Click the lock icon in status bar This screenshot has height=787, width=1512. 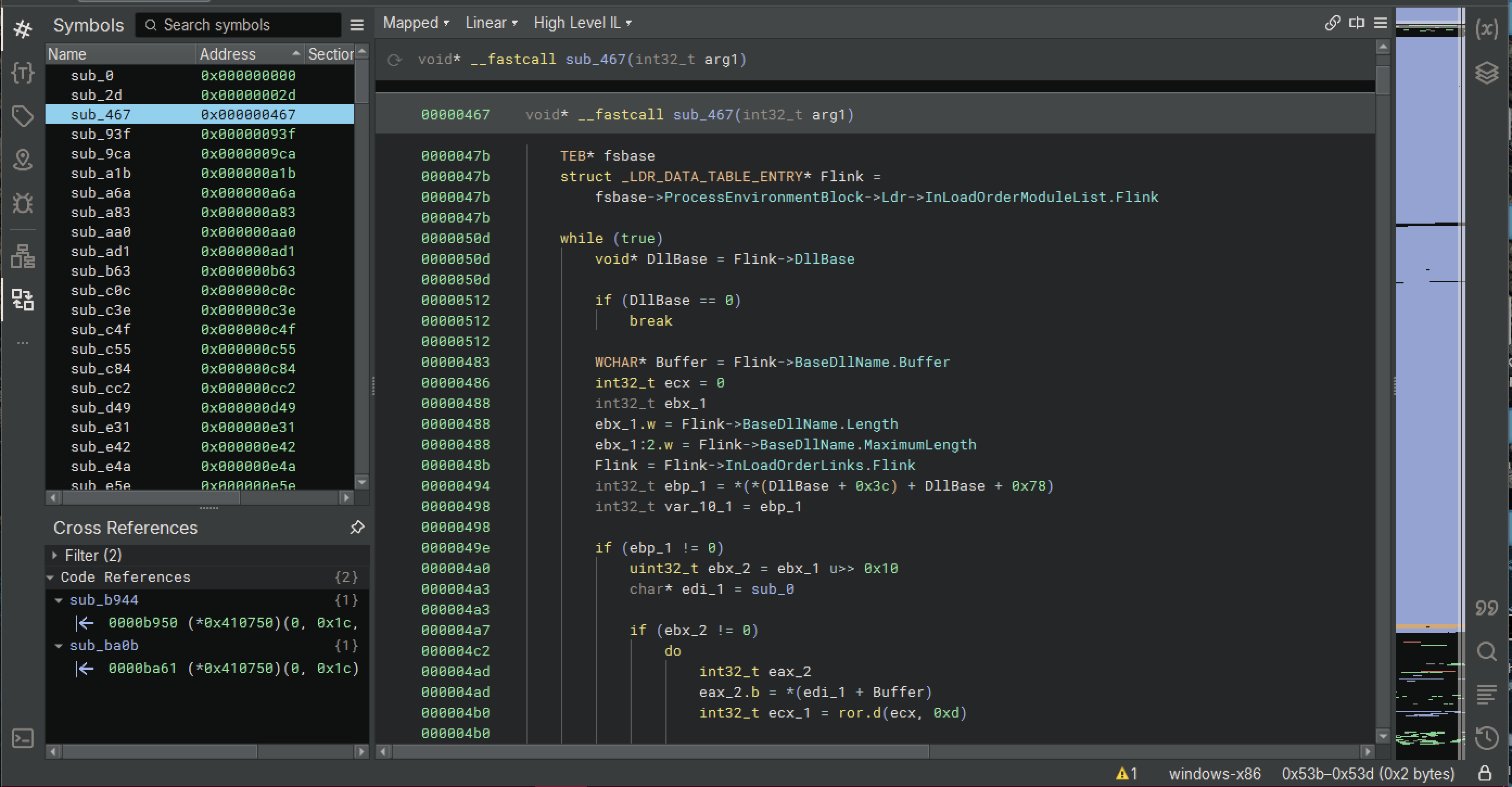tap(1485, 773)
